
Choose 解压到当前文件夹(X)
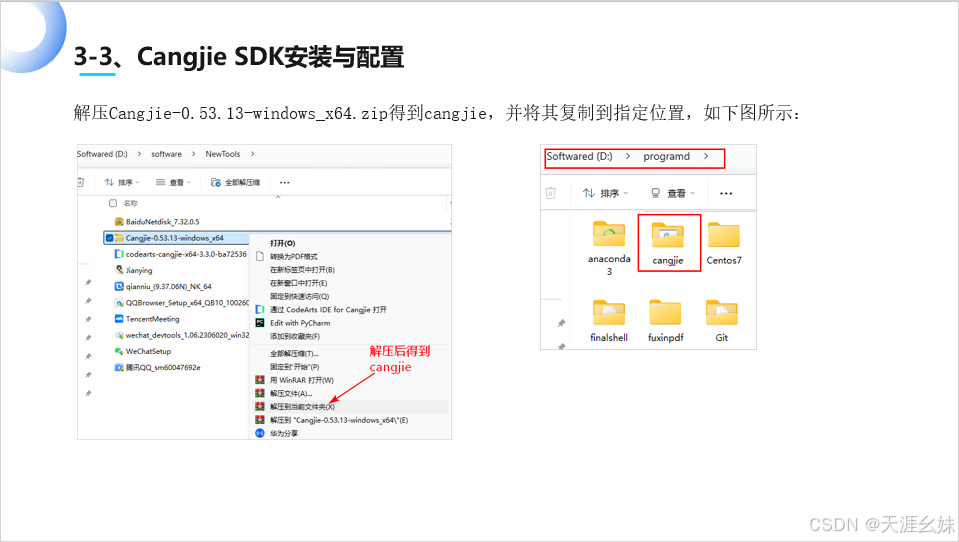[302, 407]
